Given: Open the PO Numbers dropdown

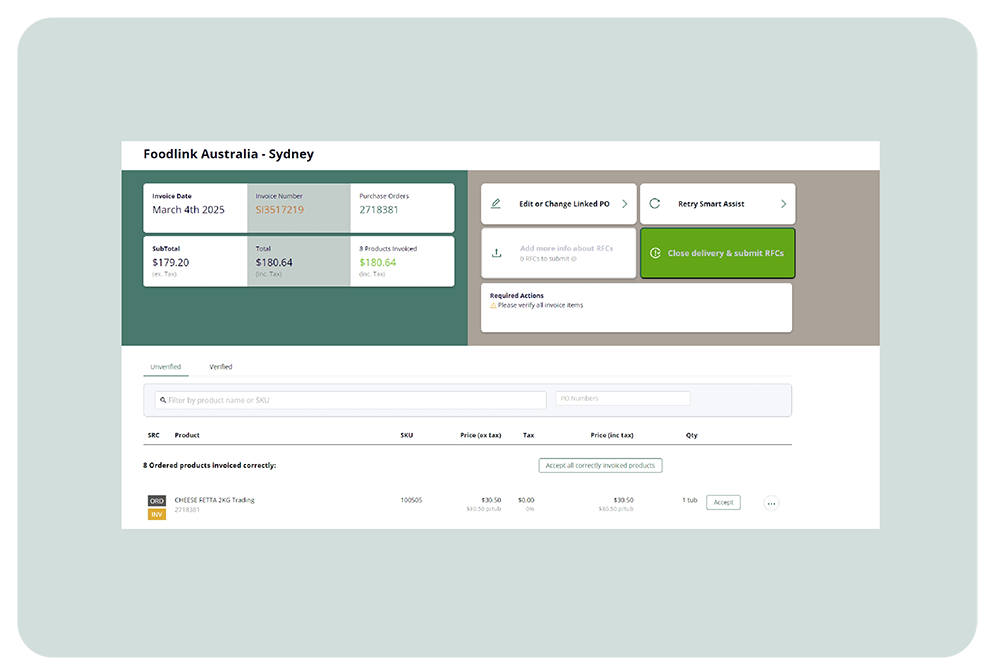Looking at the screenshot, I should tap(623, 399).
